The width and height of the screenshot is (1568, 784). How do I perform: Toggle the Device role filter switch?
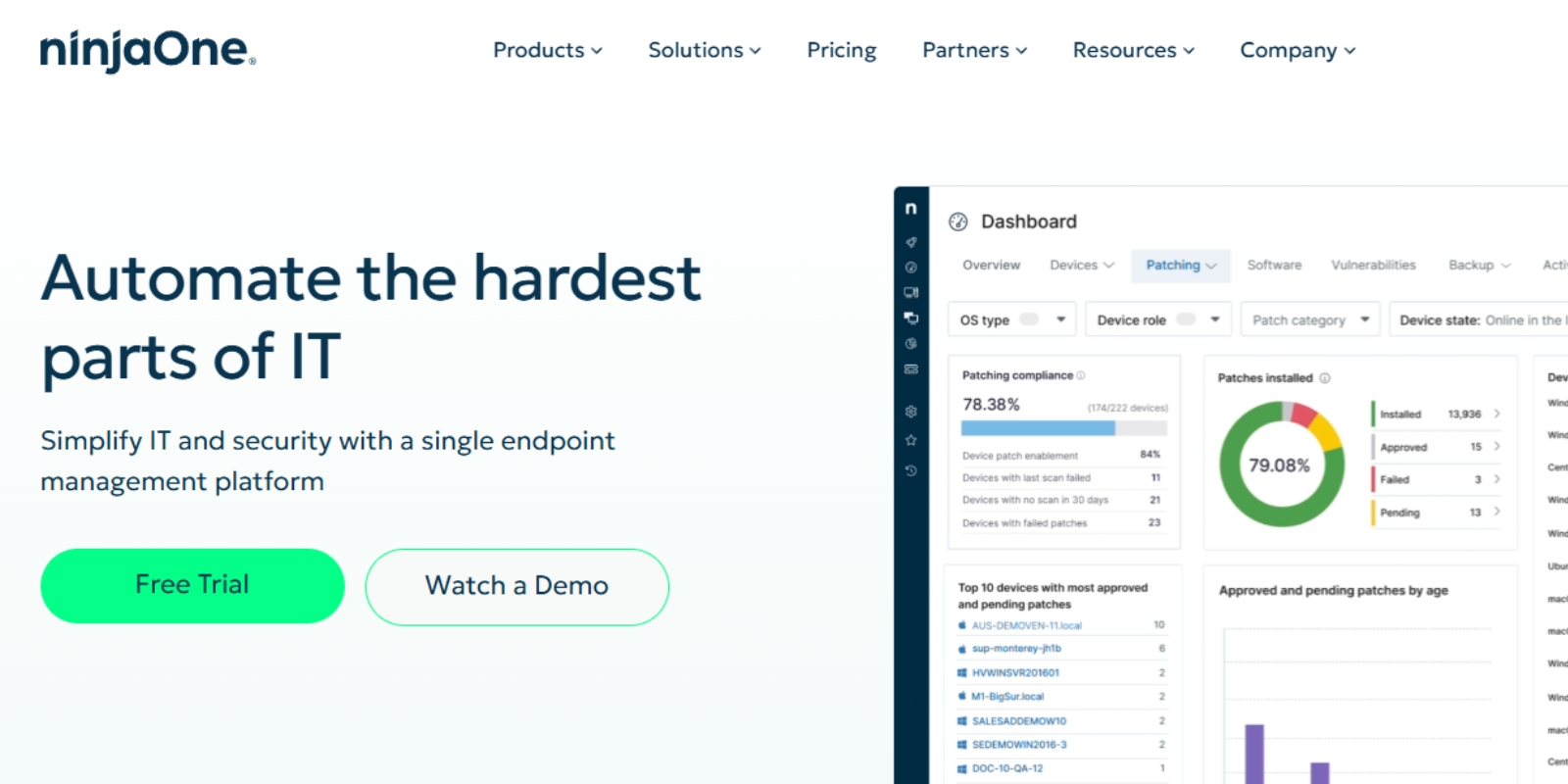[x=1186, y=319]
